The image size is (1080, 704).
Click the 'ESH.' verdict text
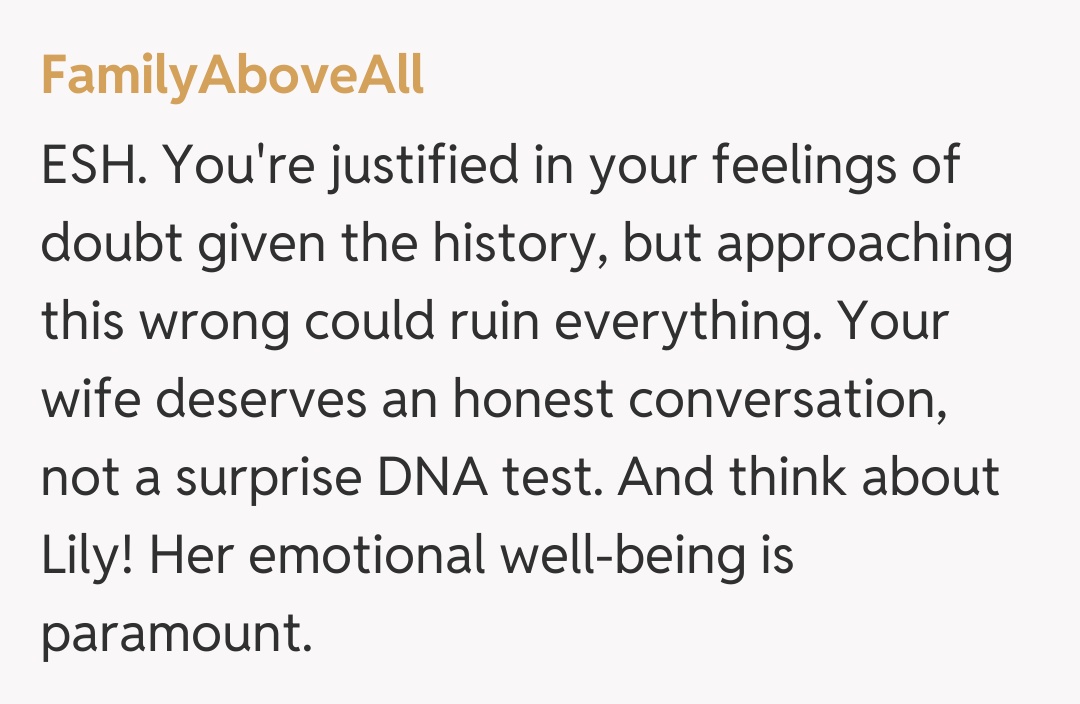(x=97, y=166)
